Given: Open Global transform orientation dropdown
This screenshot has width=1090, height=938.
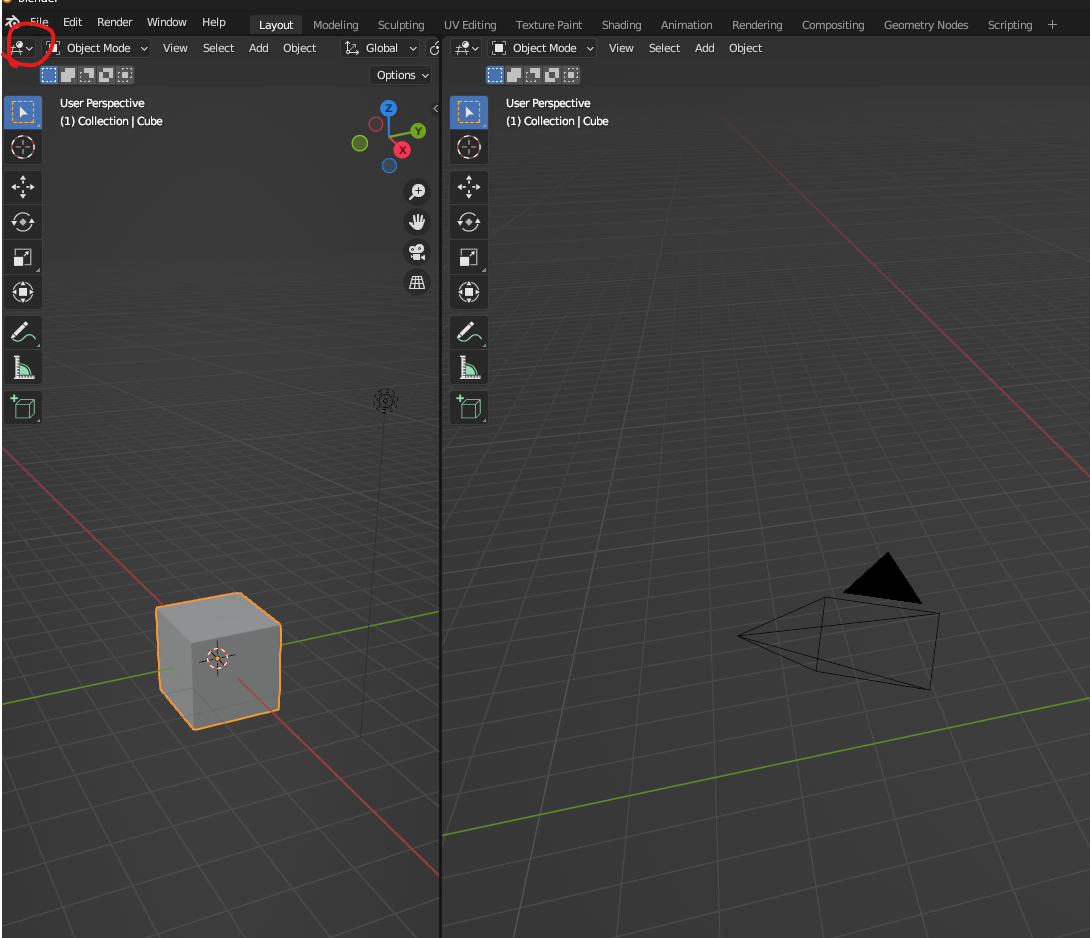Looking at the screenshot, I should pos(381,48).
